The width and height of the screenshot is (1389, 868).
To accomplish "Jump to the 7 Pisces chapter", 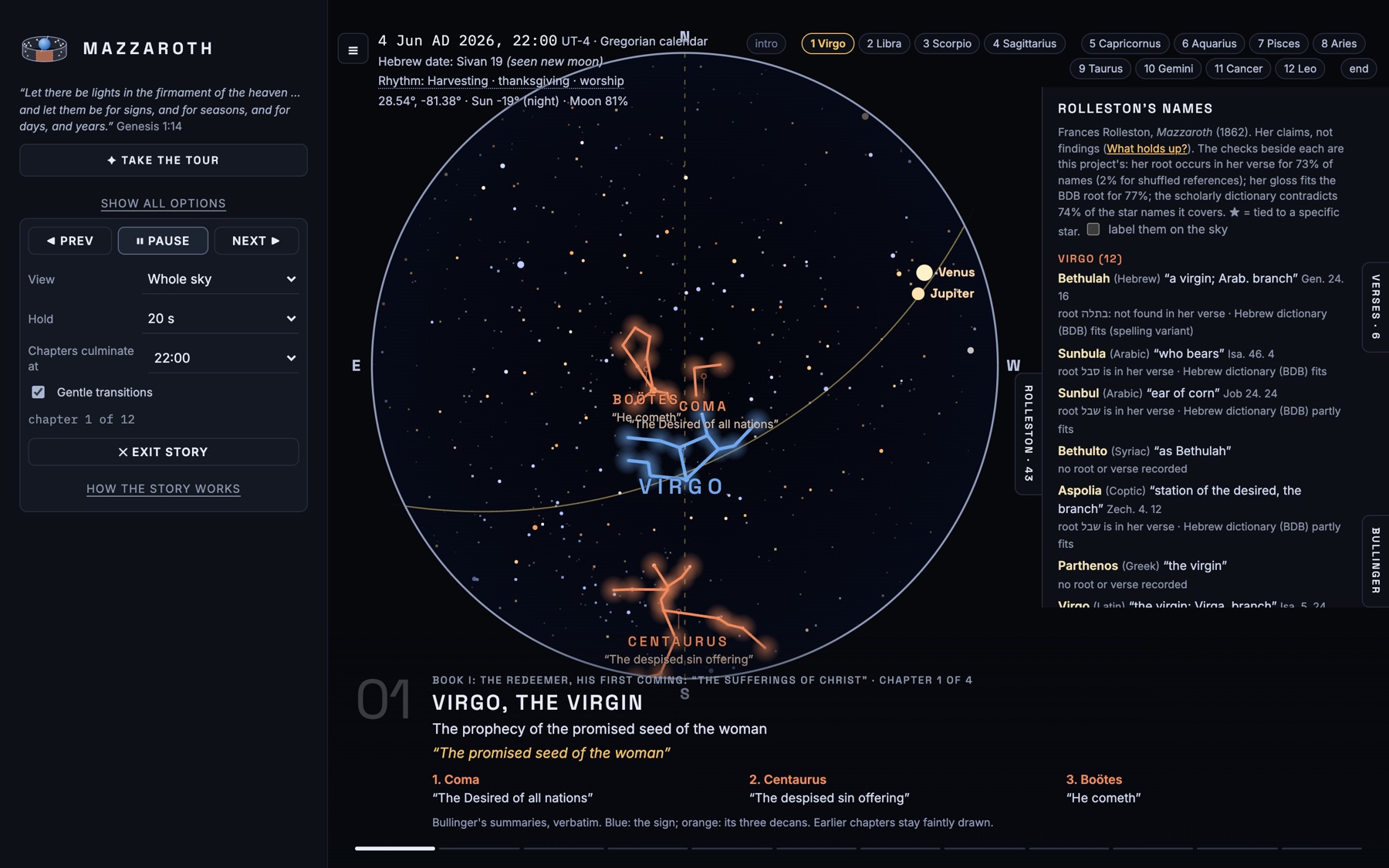I will pyautogui.click(x=1279, y=43).
